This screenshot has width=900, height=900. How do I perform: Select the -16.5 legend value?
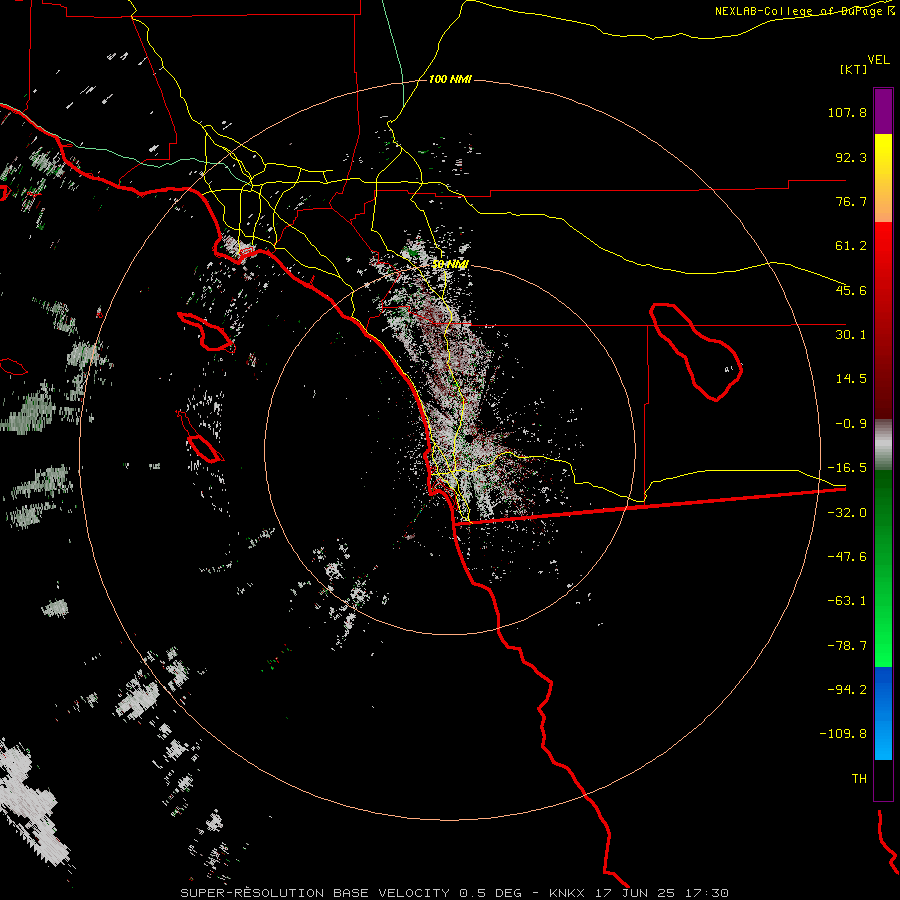tap(847, 468)
